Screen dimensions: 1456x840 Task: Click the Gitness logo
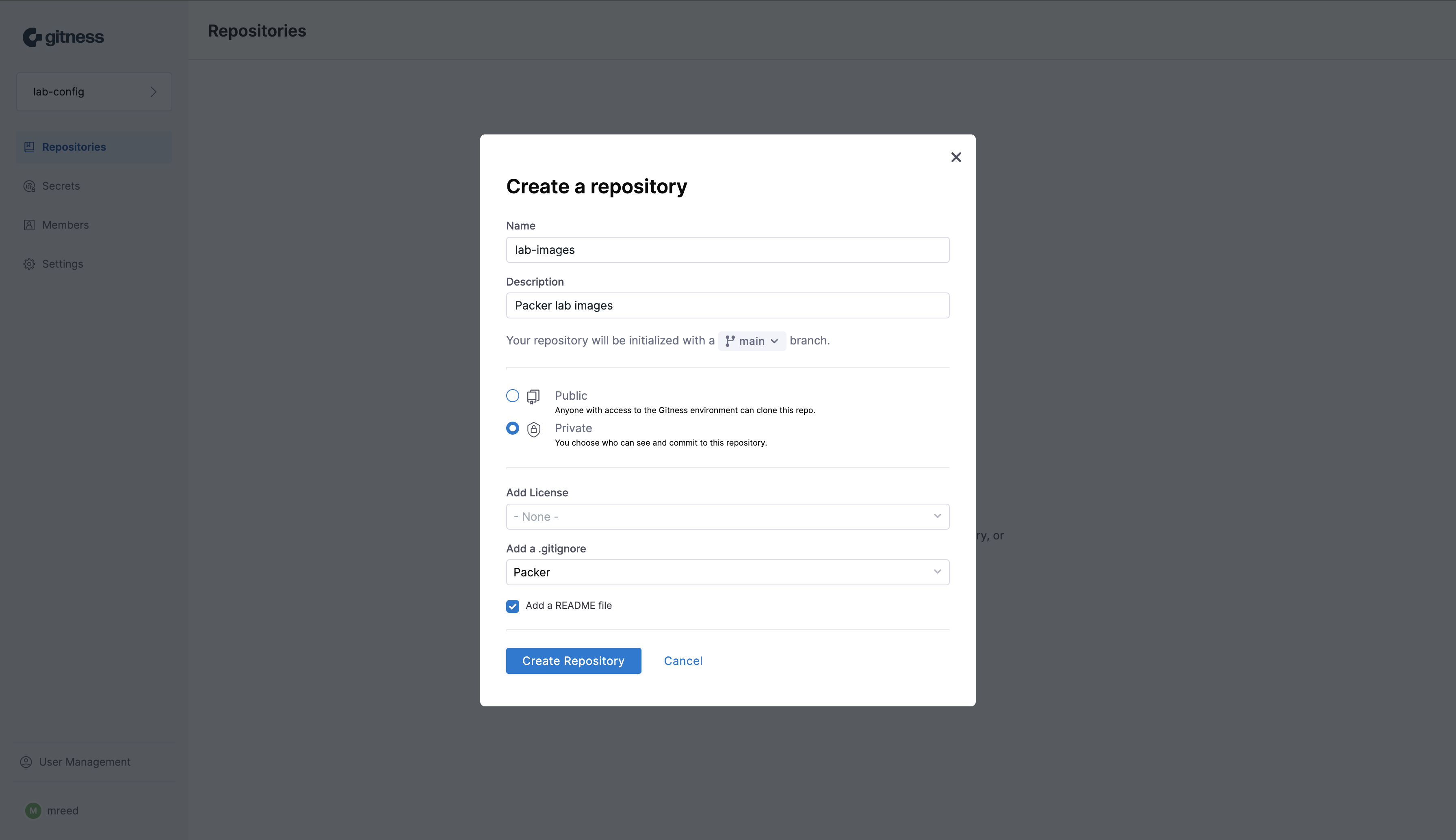coord(63,37)
